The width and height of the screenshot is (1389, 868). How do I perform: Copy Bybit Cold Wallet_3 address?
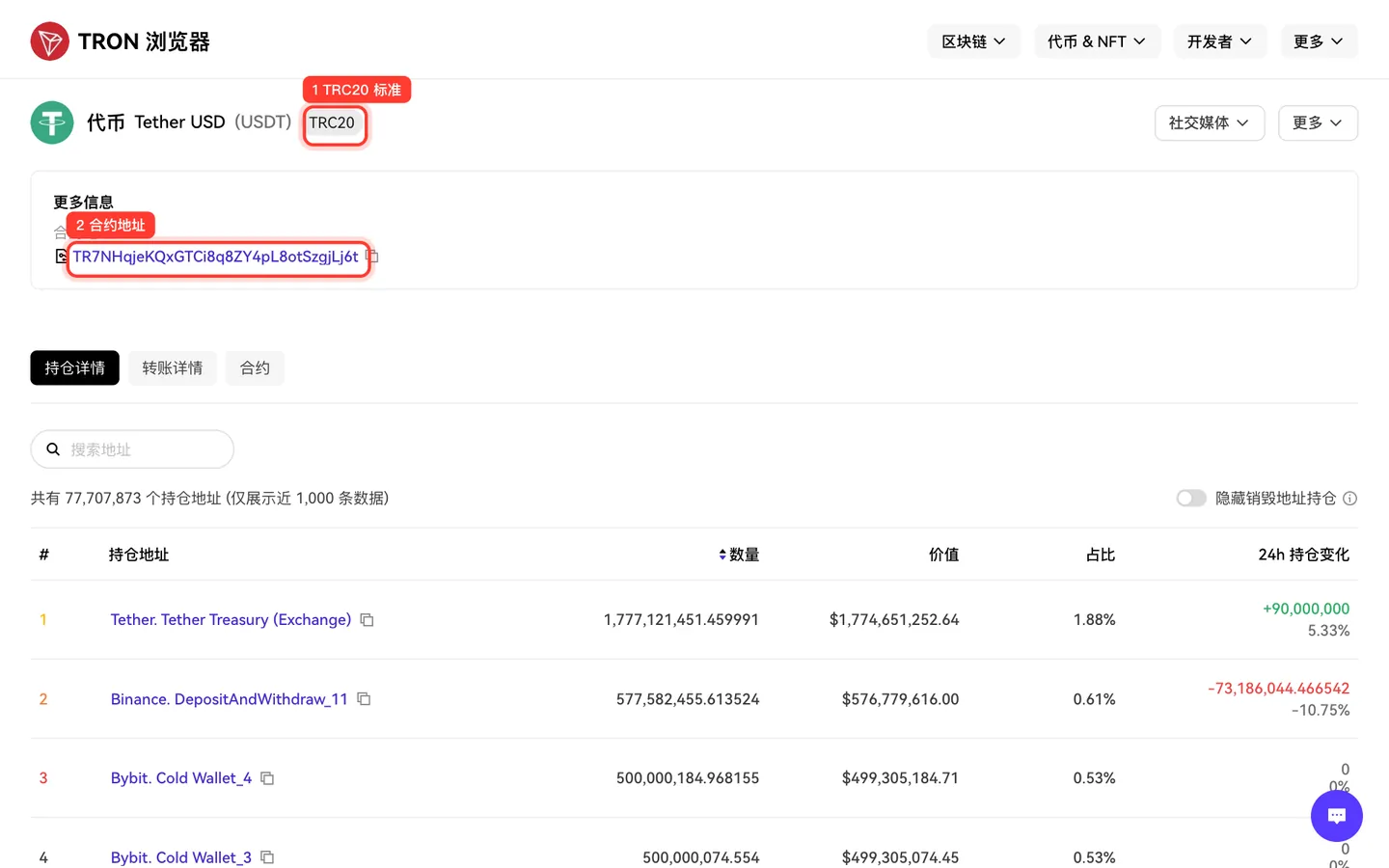coord(267,857)
